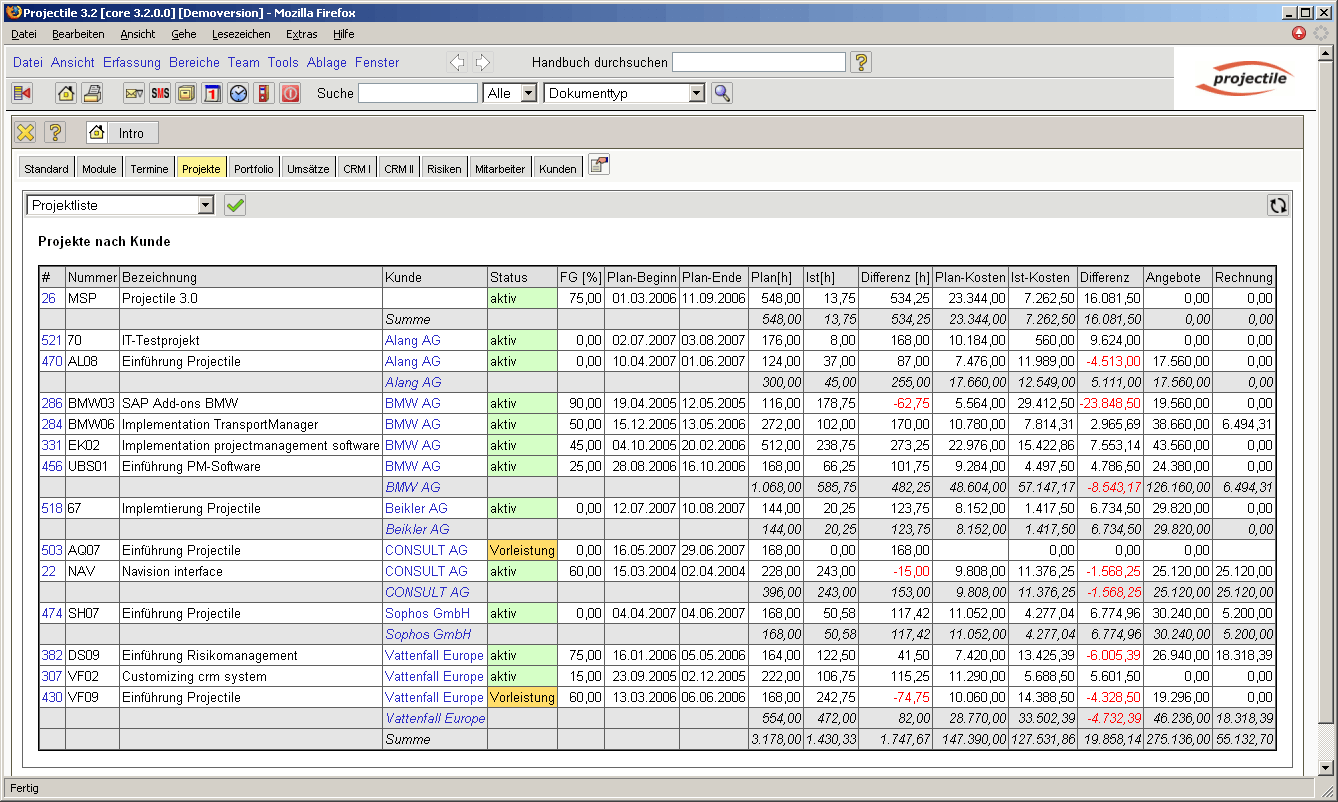This screenshot has height=802, width=1338.
Task: Click the printer icon
Action: click(92, 93)
